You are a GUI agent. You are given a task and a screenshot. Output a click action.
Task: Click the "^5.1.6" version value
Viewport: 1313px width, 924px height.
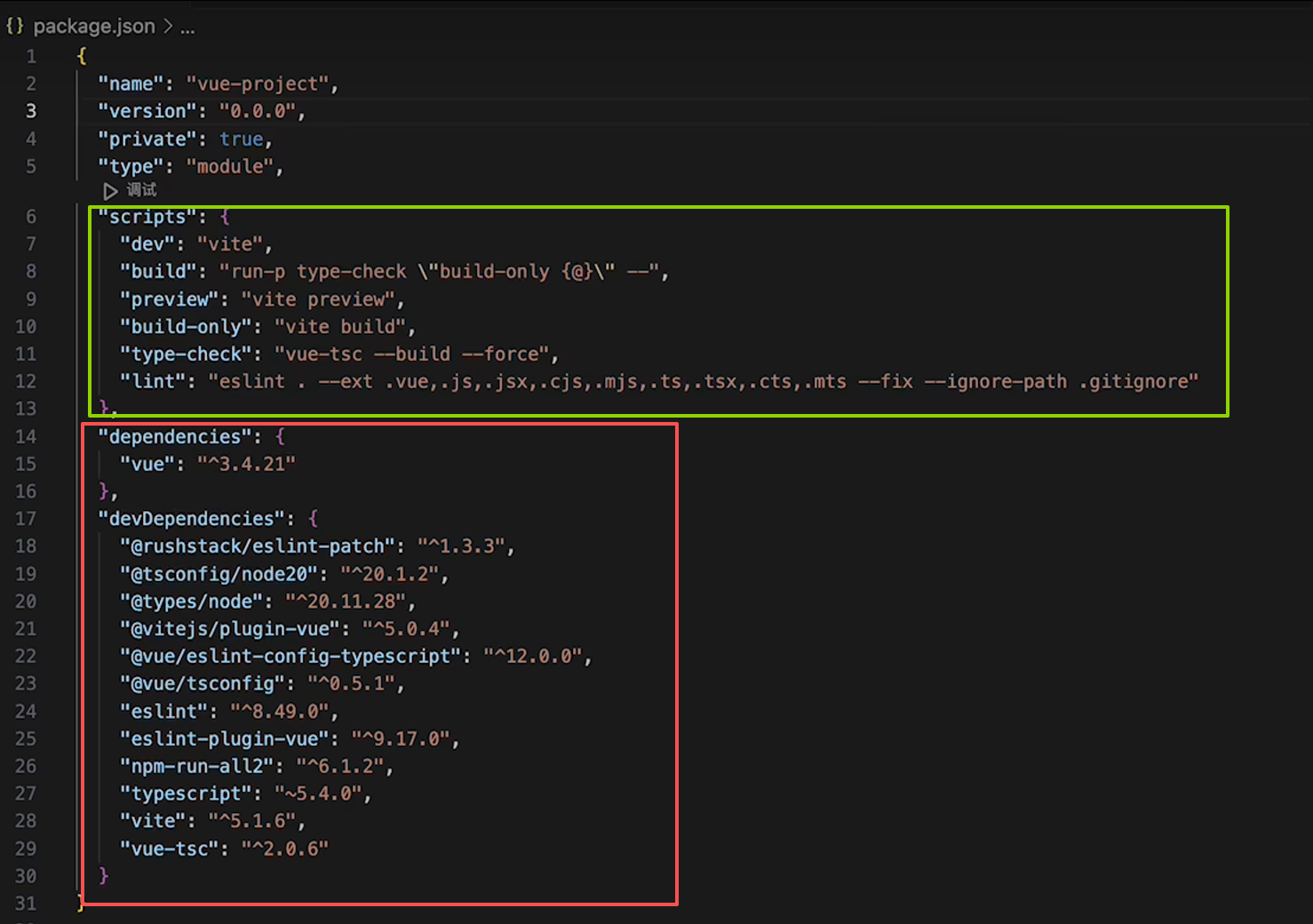point(251,821)
